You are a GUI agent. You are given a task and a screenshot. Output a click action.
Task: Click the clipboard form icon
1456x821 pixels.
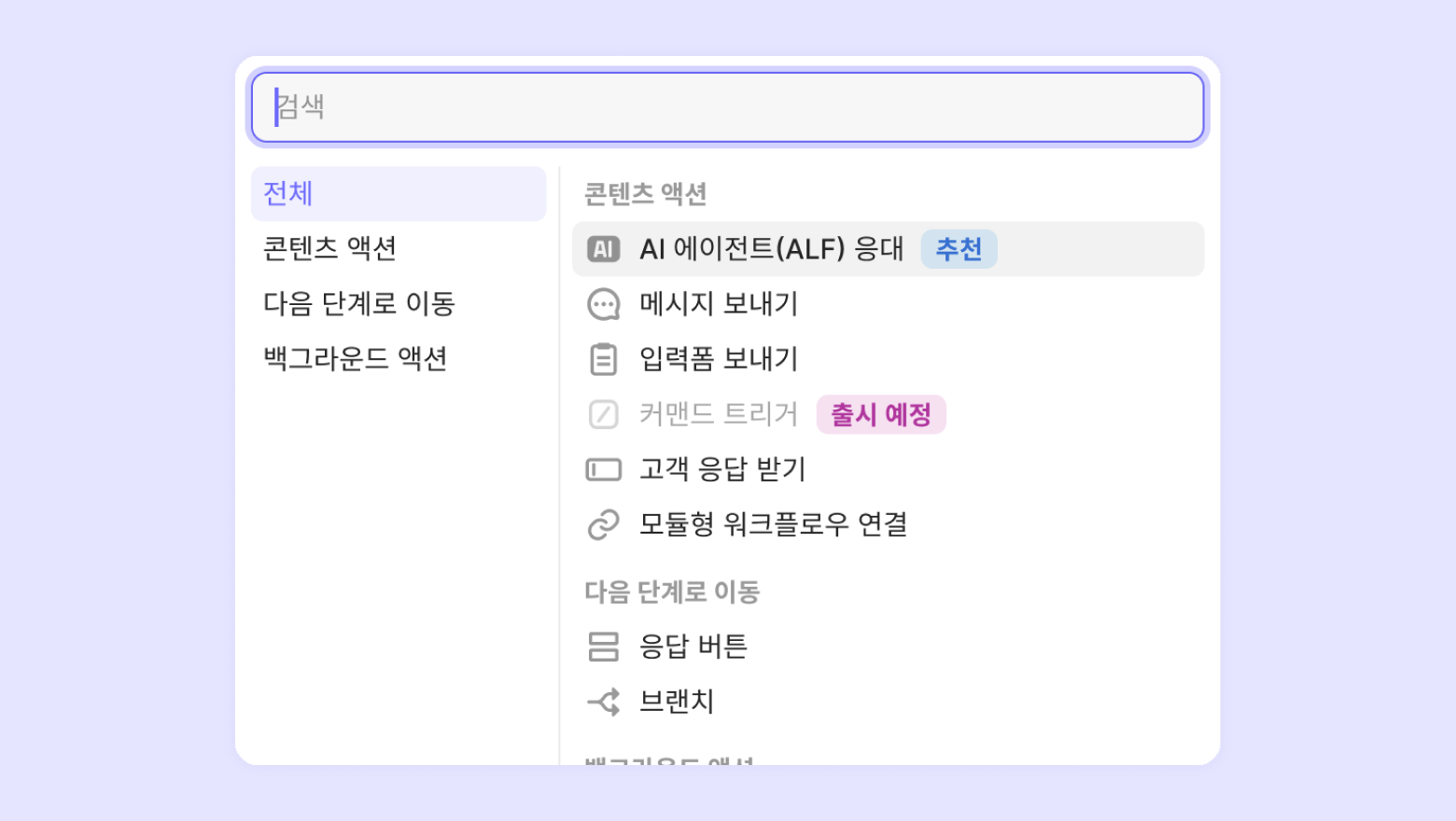[603, 359]
